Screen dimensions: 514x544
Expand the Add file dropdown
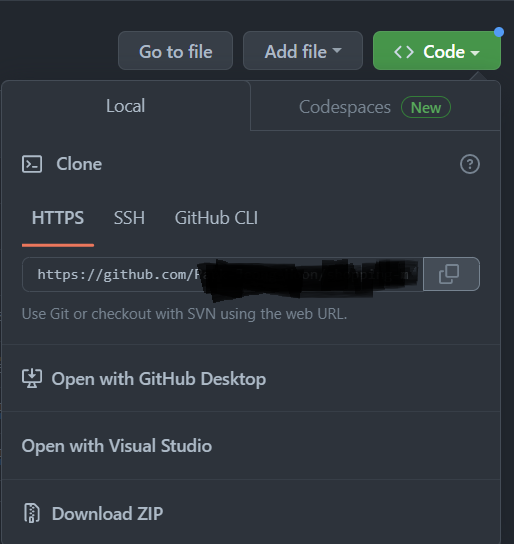tap(303, 51)
